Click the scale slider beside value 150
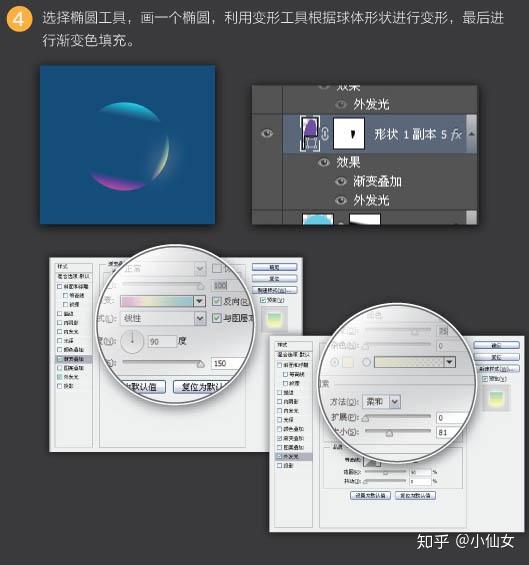529x565 pixels. (x=164, y=363)
